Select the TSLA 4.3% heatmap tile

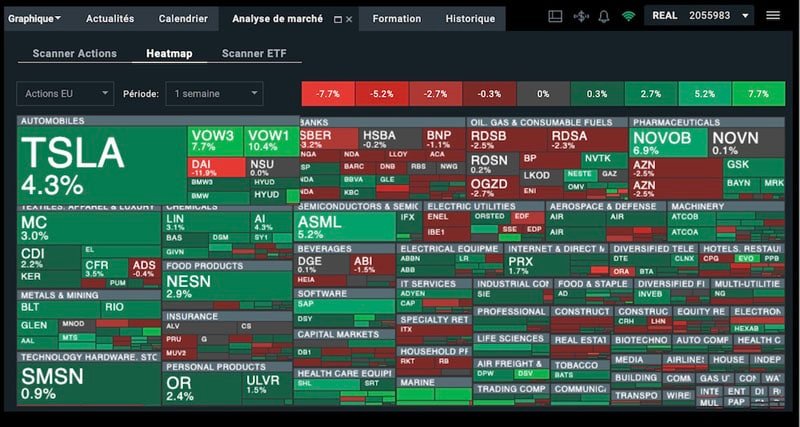[102, 166]
